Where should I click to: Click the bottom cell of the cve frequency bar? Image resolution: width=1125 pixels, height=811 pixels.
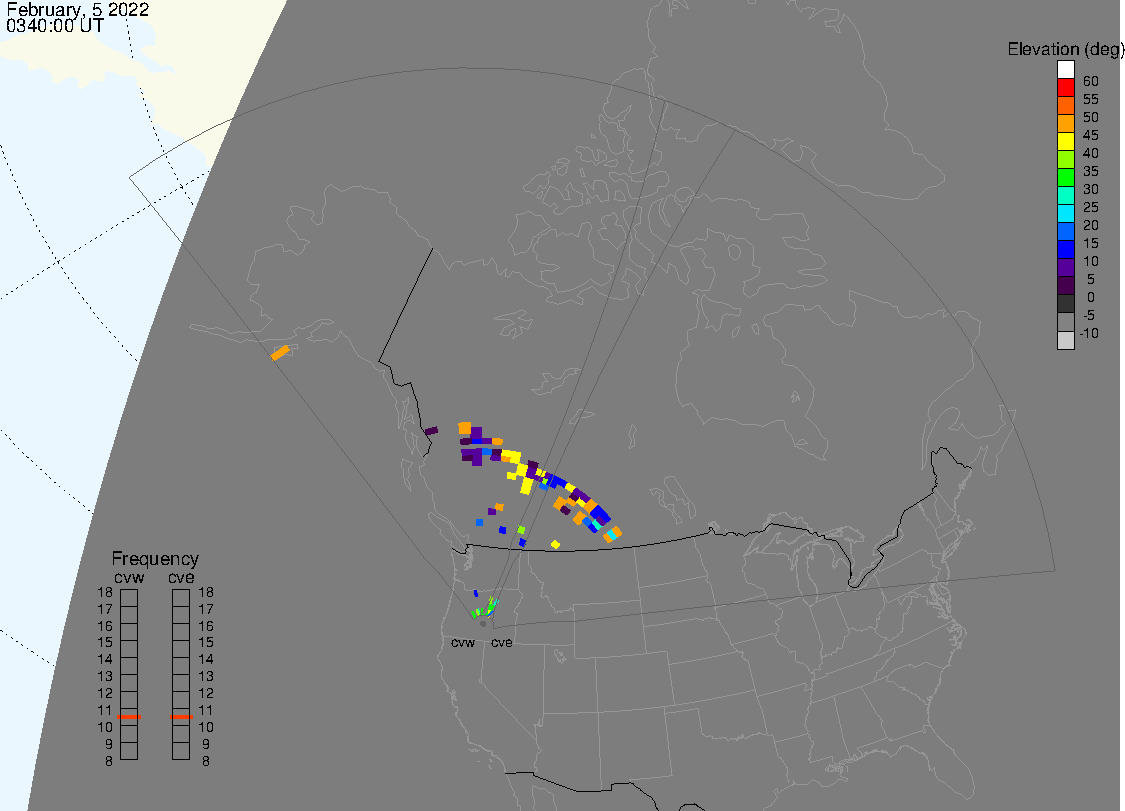(181, 751)
